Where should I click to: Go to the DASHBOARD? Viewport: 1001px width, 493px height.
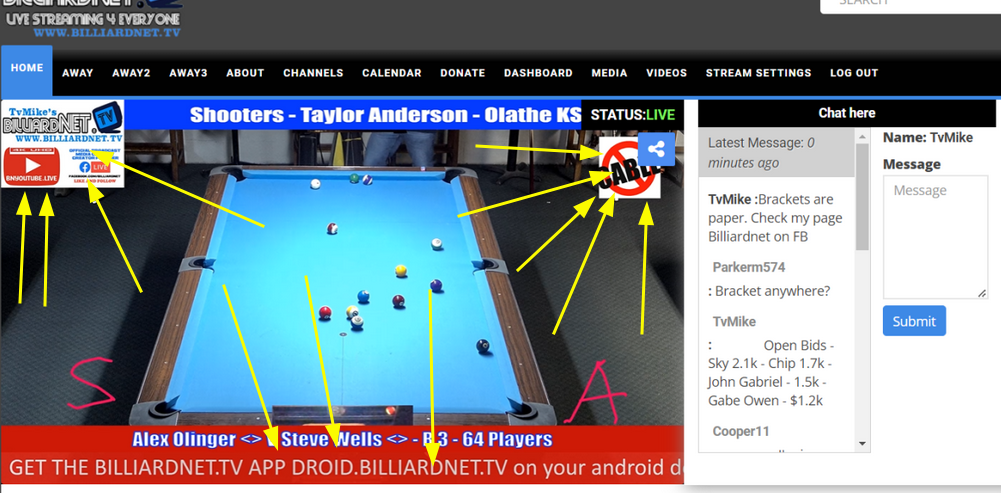pos(538,73)
